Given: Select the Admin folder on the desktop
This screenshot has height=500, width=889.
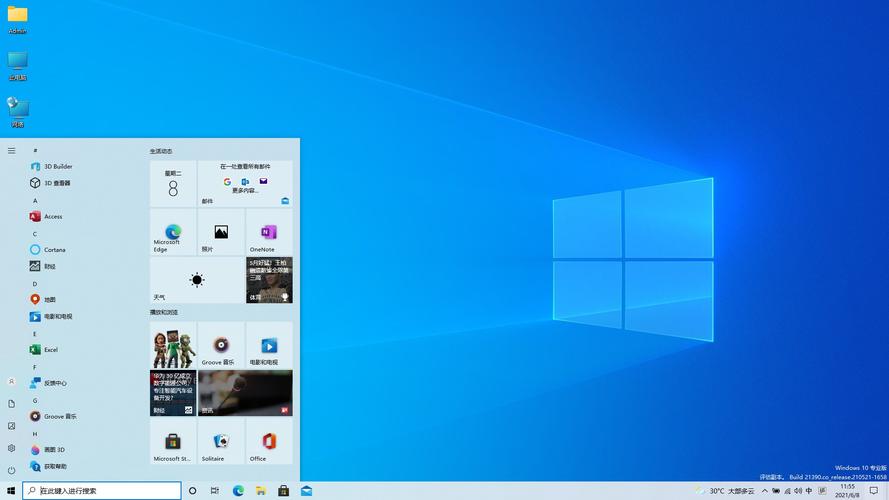Looking at the screenshot, I should coord(17,20).
